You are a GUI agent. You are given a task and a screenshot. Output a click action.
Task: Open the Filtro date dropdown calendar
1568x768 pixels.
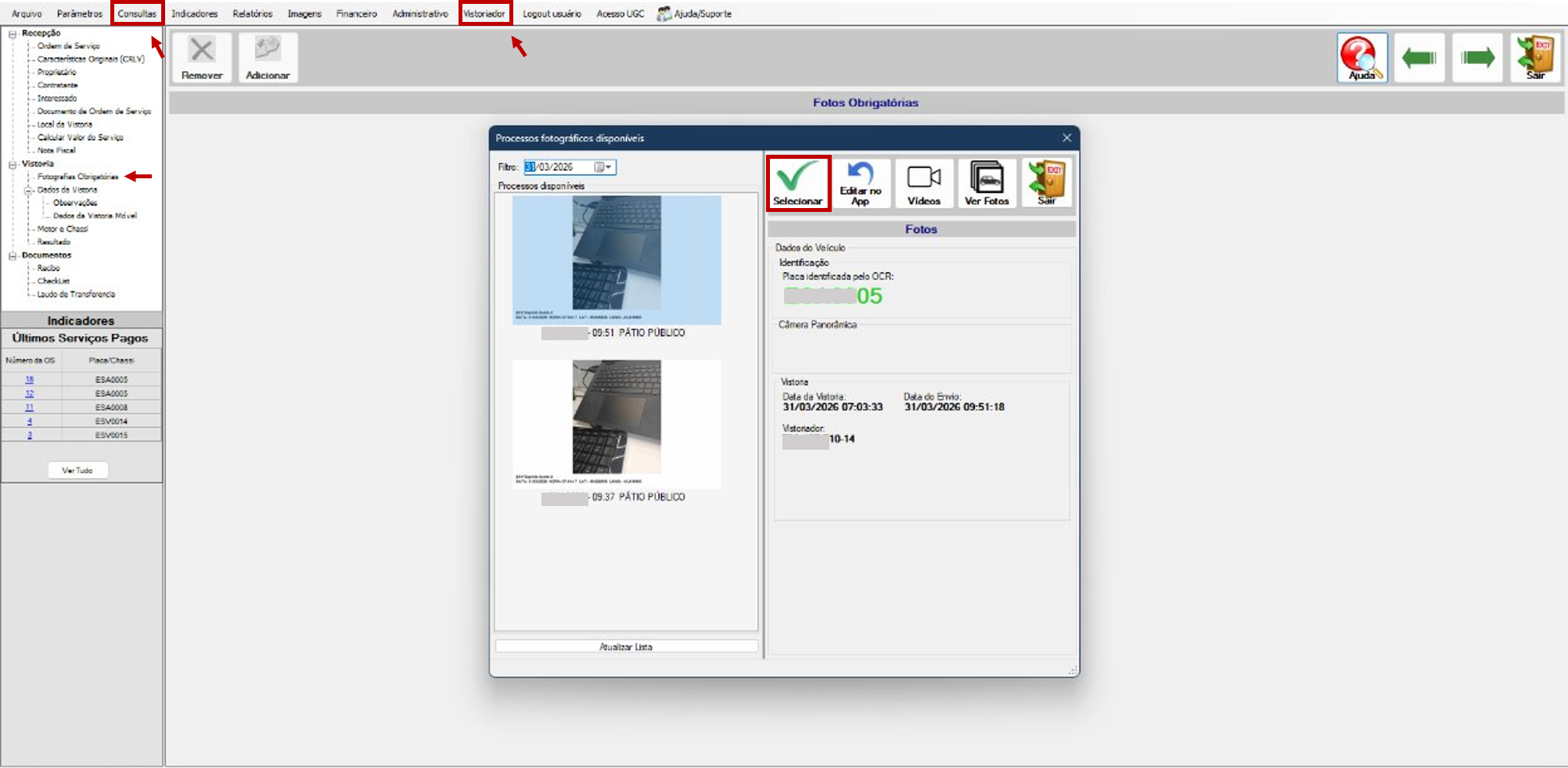(x=603, y=167)
